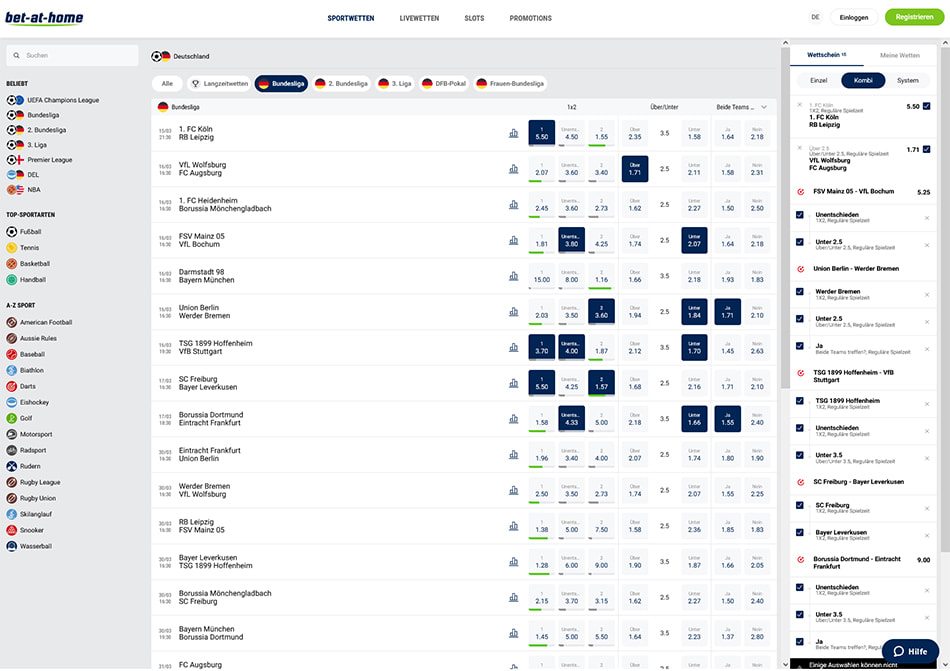Open DE language selector

pos(815,18)
